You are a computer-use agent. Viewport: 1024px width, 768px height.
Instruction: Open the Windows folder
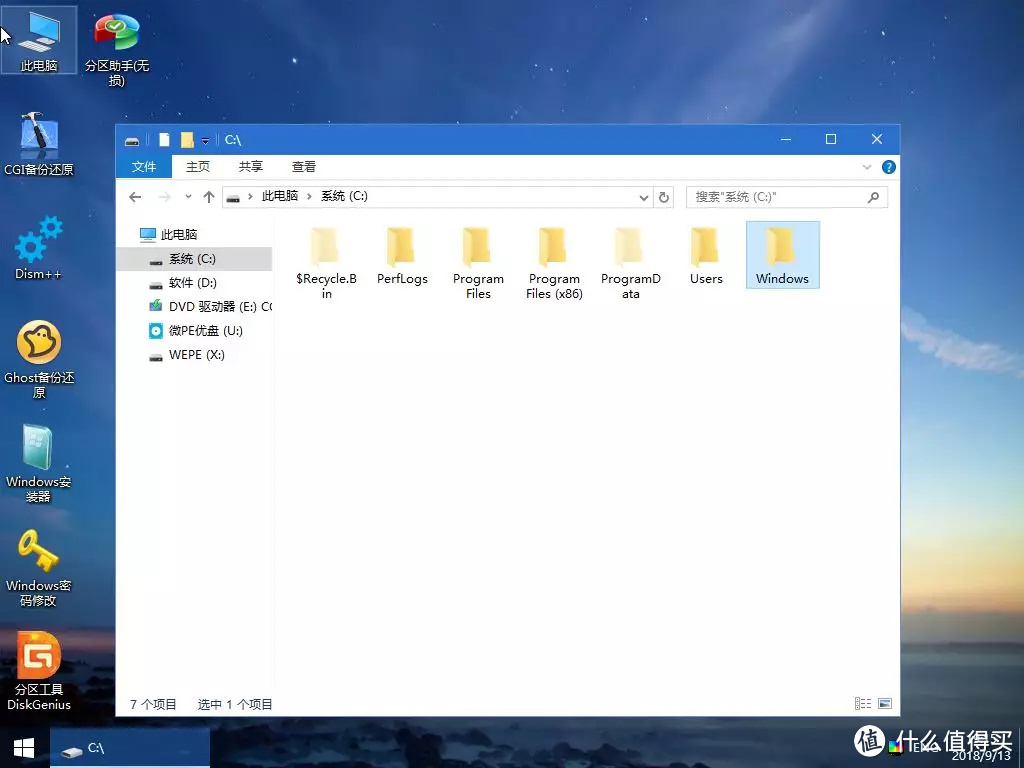point(782,254)
